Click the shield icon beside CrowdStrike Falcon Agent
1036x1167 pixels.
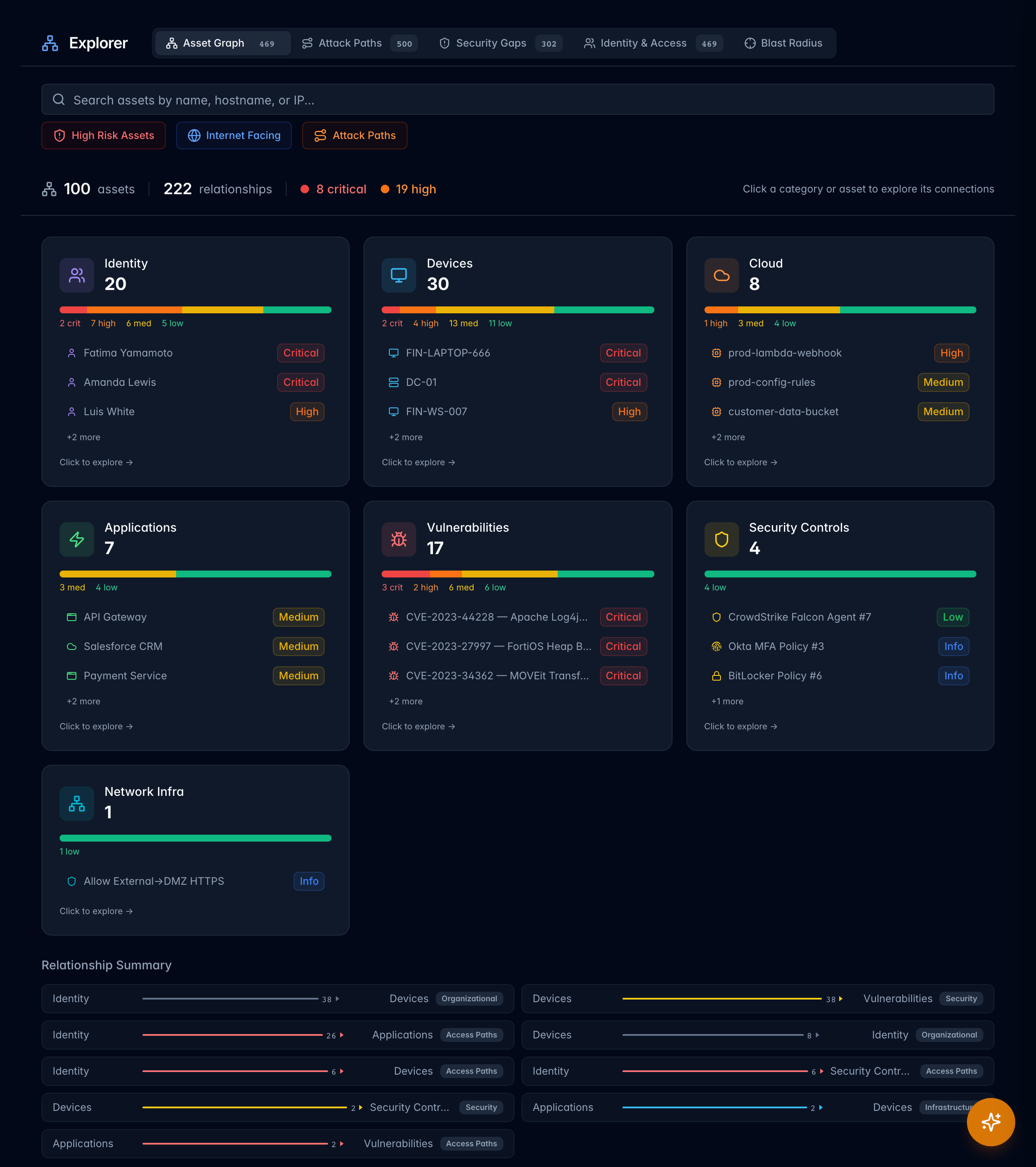716,617
